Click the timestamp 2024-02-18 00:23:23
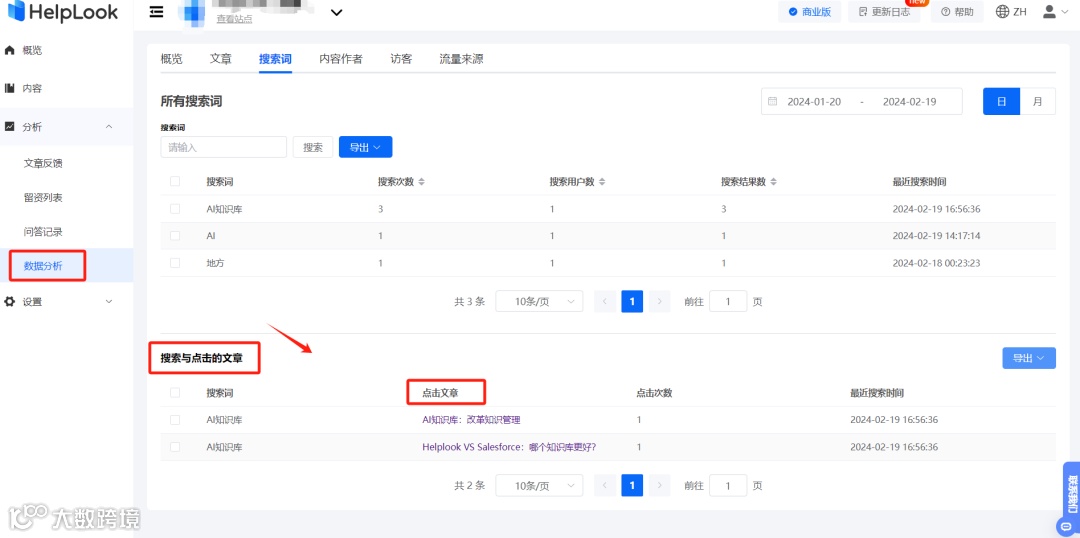 click(936, 263)
